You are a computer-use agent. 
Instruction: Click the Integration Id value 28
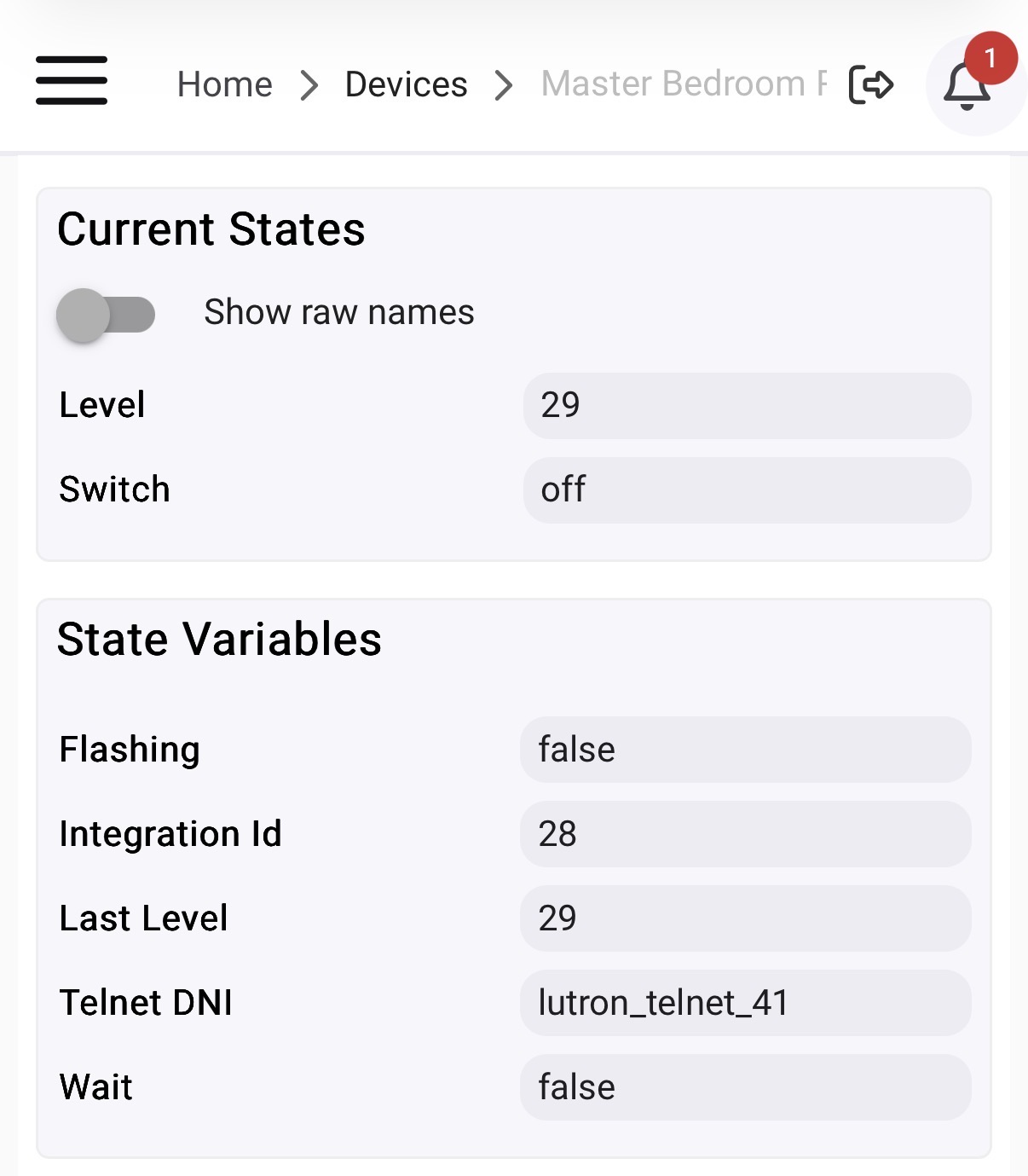coord(745,834)
